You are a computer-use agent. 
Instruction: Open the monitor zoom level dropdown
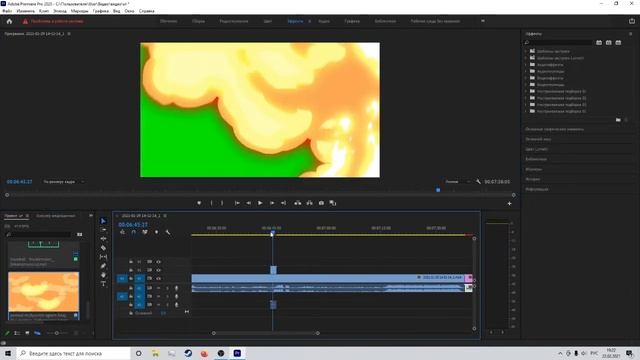pyautogui.click(x=63, y=182)
